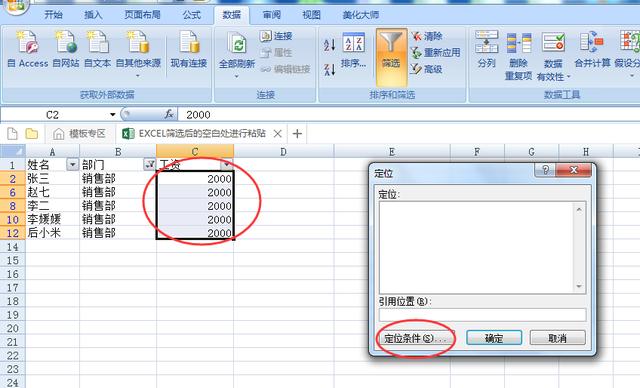Screen dimensions: 640x388
Task: Switch to the 审阅 ribbon tab
Action: 272,15
